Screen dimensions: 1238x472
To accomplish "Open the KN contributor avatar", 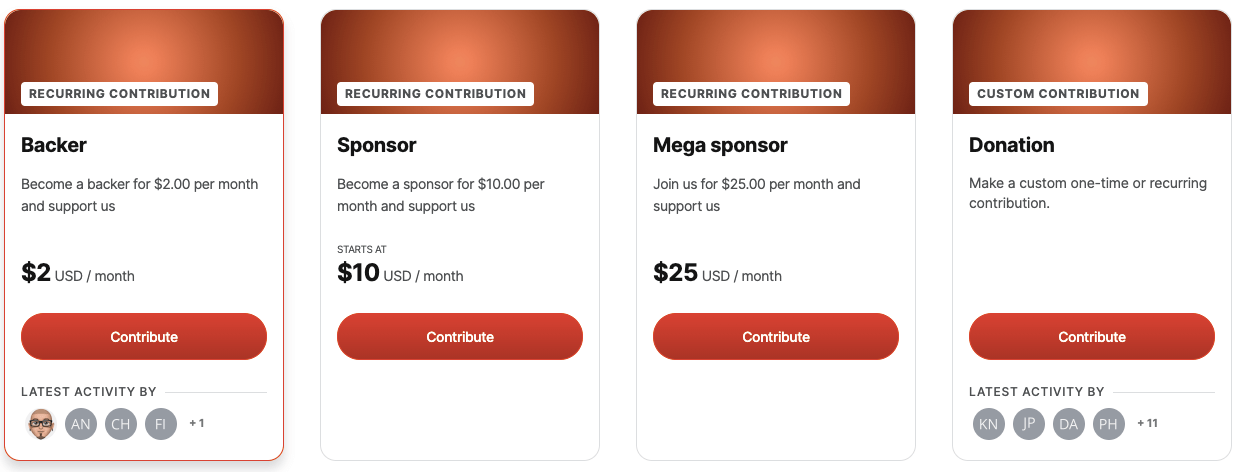I will coord(989,424).
